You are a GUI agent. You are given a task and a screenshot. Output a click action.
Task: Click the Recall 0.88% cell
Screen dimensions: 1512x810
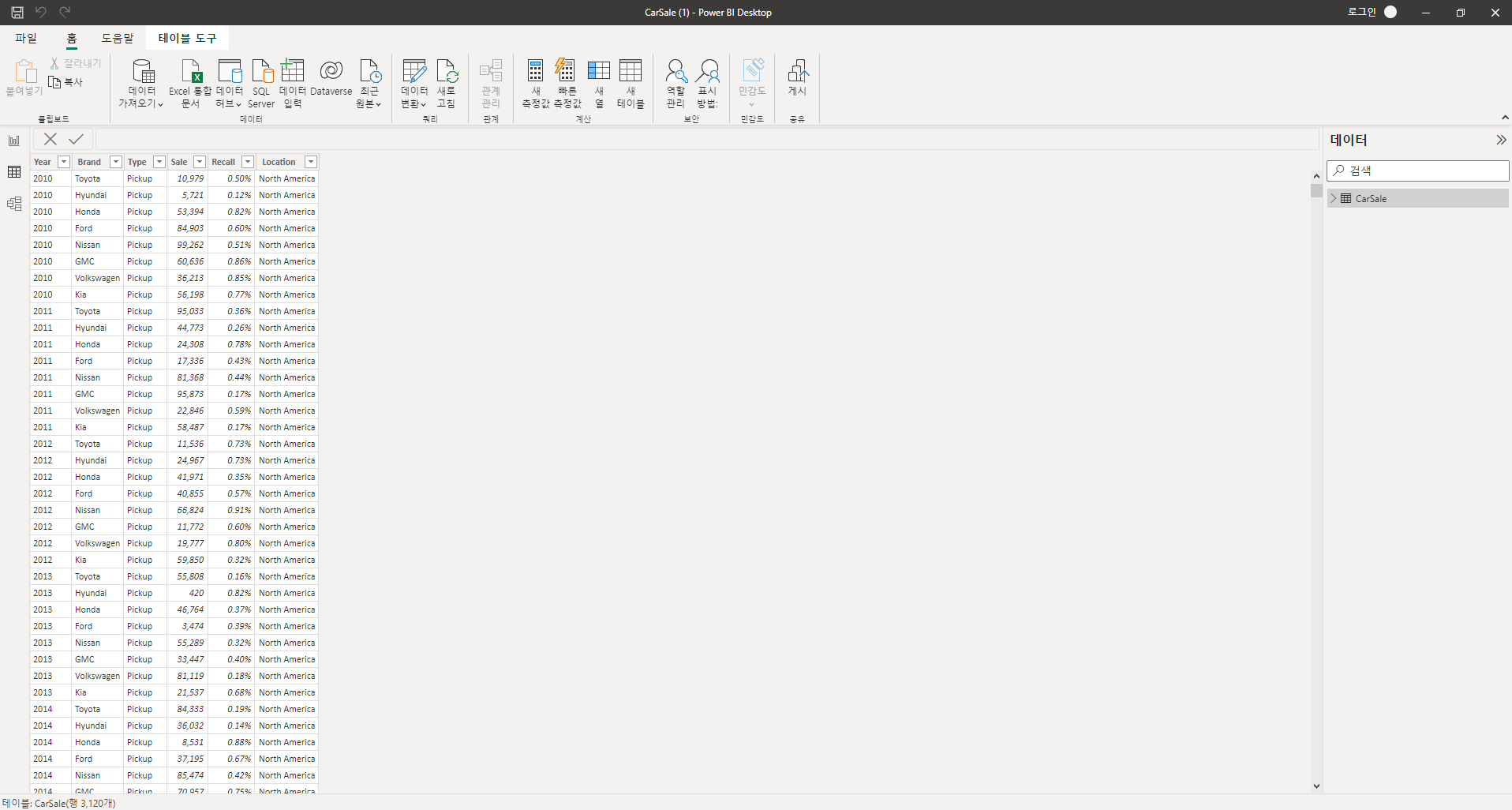(x=231, y=742)
